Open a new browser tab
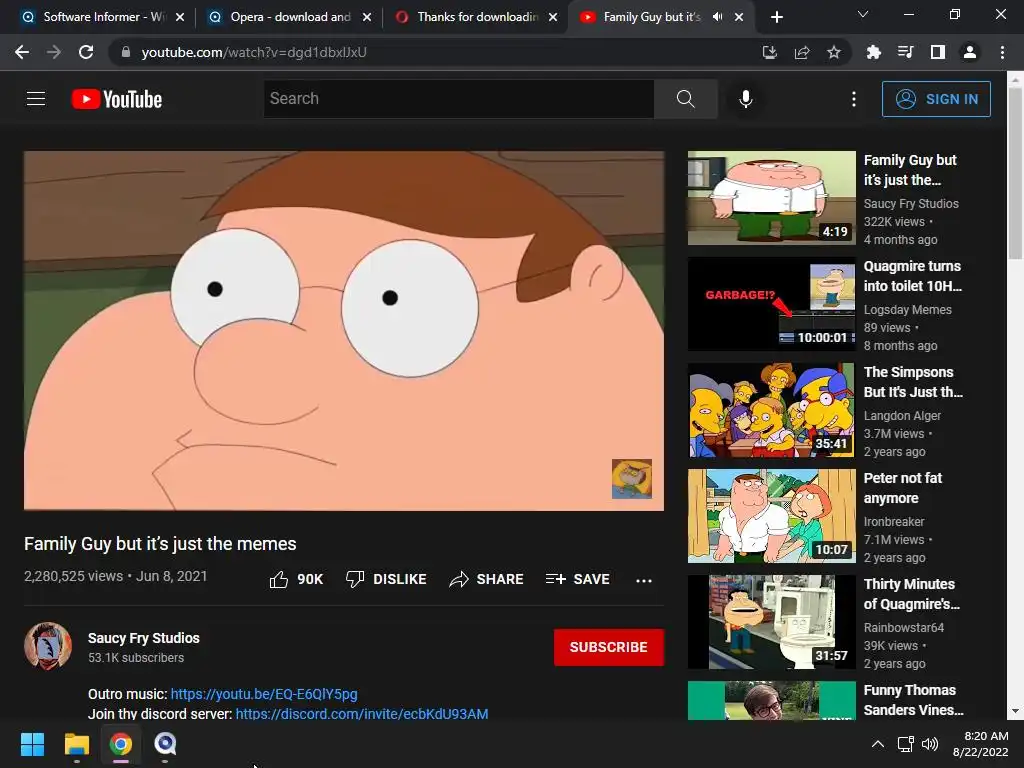Screen dimensions: 1024x768 [776, 17]
